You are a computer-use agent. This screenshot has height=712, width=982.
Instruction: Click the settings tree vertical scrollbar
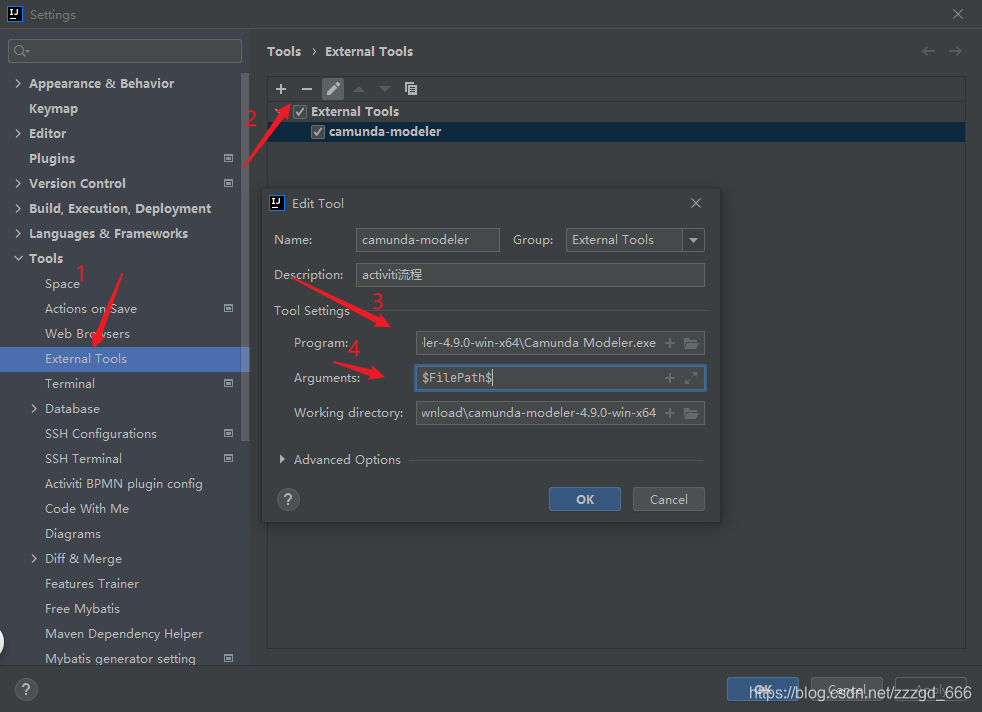pos(245,257)
